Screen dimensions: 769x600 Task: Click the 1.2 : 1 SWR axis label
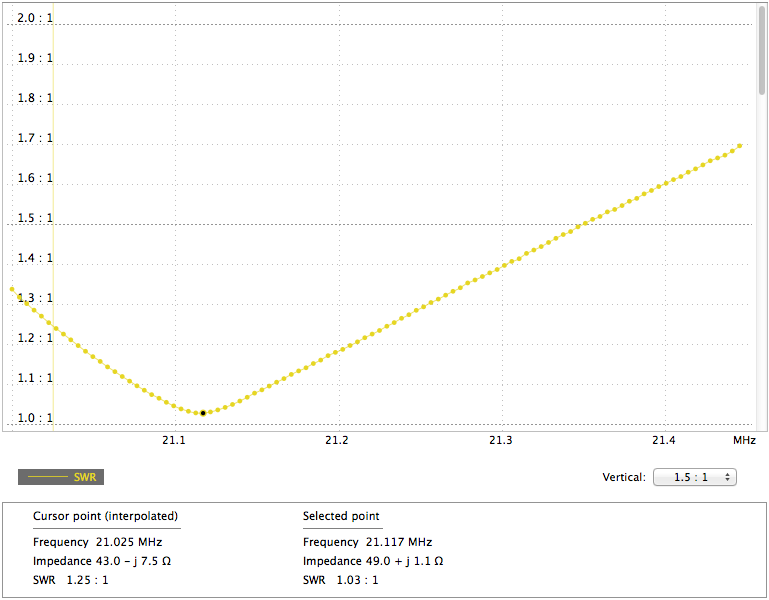point(35,338)
